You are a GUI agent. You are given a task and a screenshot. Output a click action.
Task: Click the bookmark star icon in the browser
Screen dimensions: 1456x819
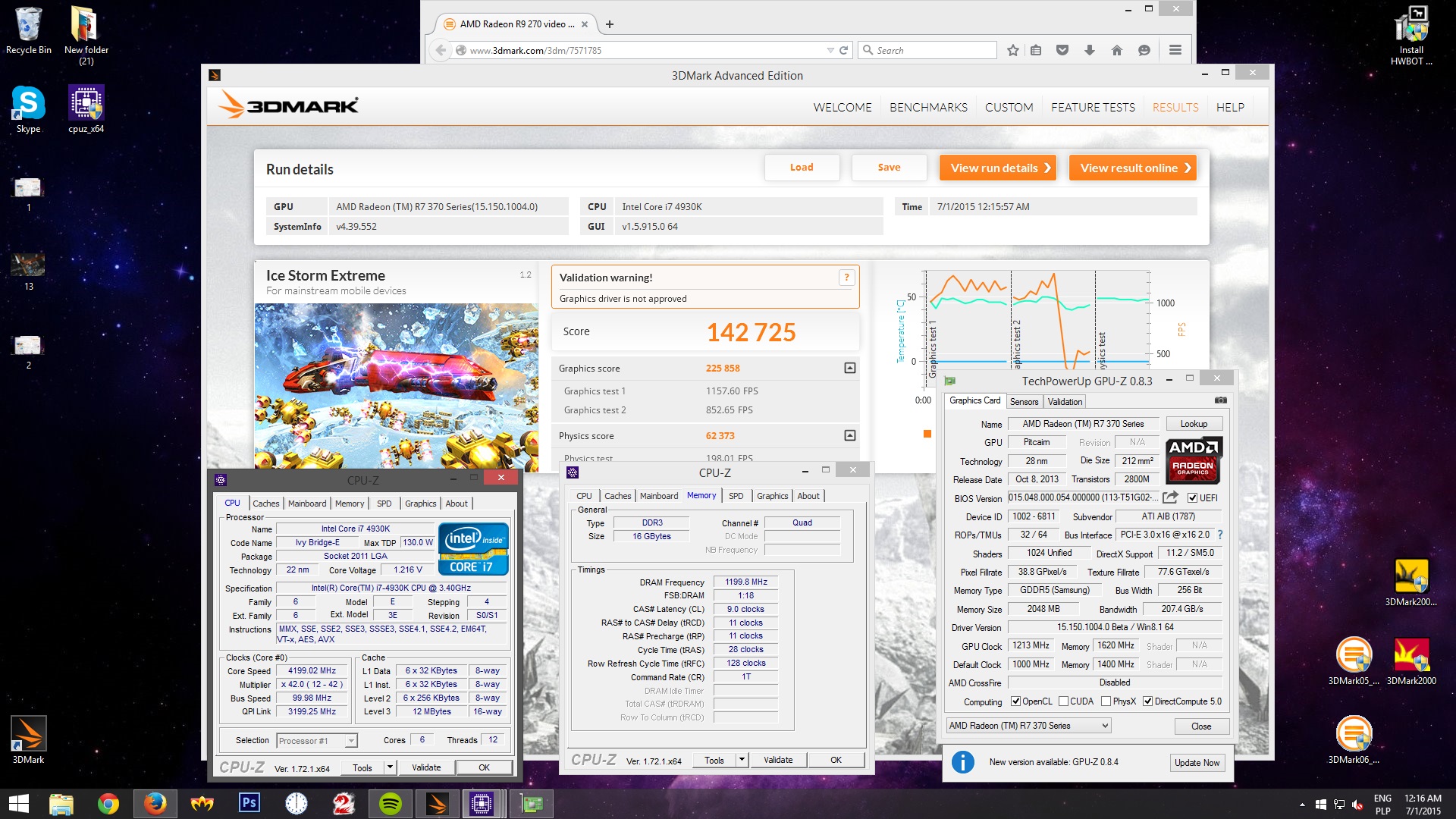click(x=1013, y=50)
